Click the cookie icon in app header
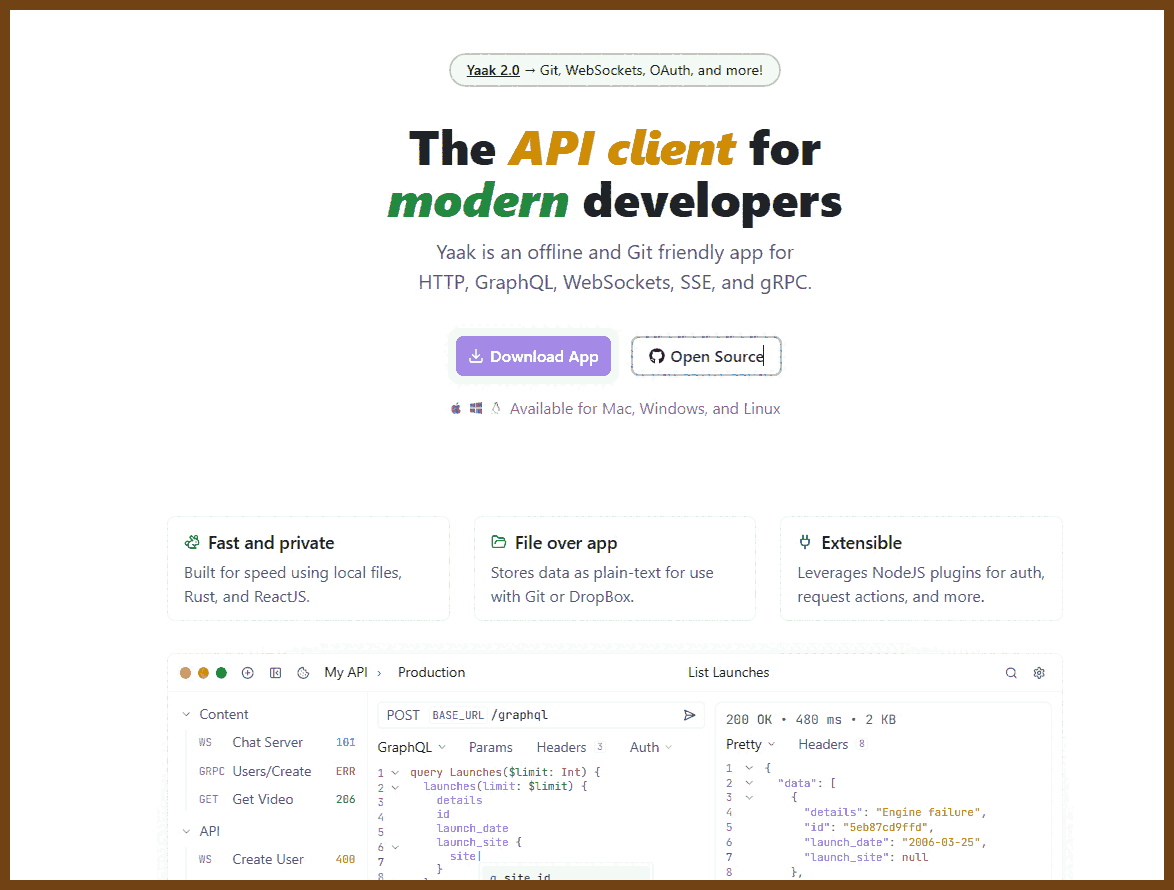 pyautogui.click(x=303, y=673)
